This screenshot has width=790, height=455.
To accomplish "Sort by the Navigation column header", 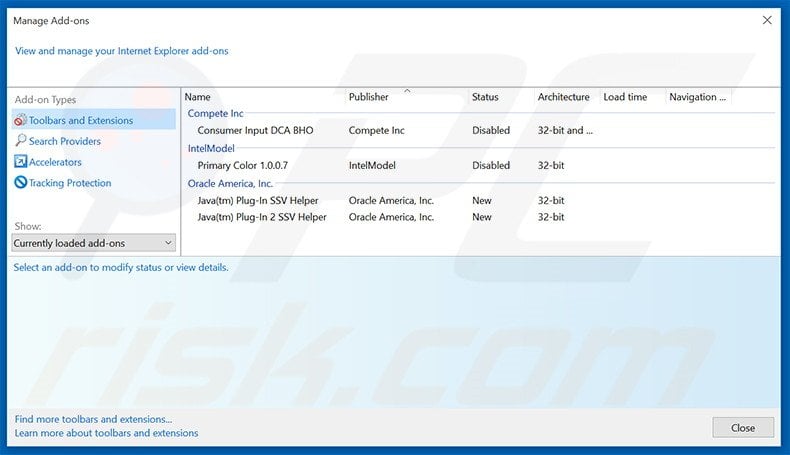I will [x=698, y=97].
